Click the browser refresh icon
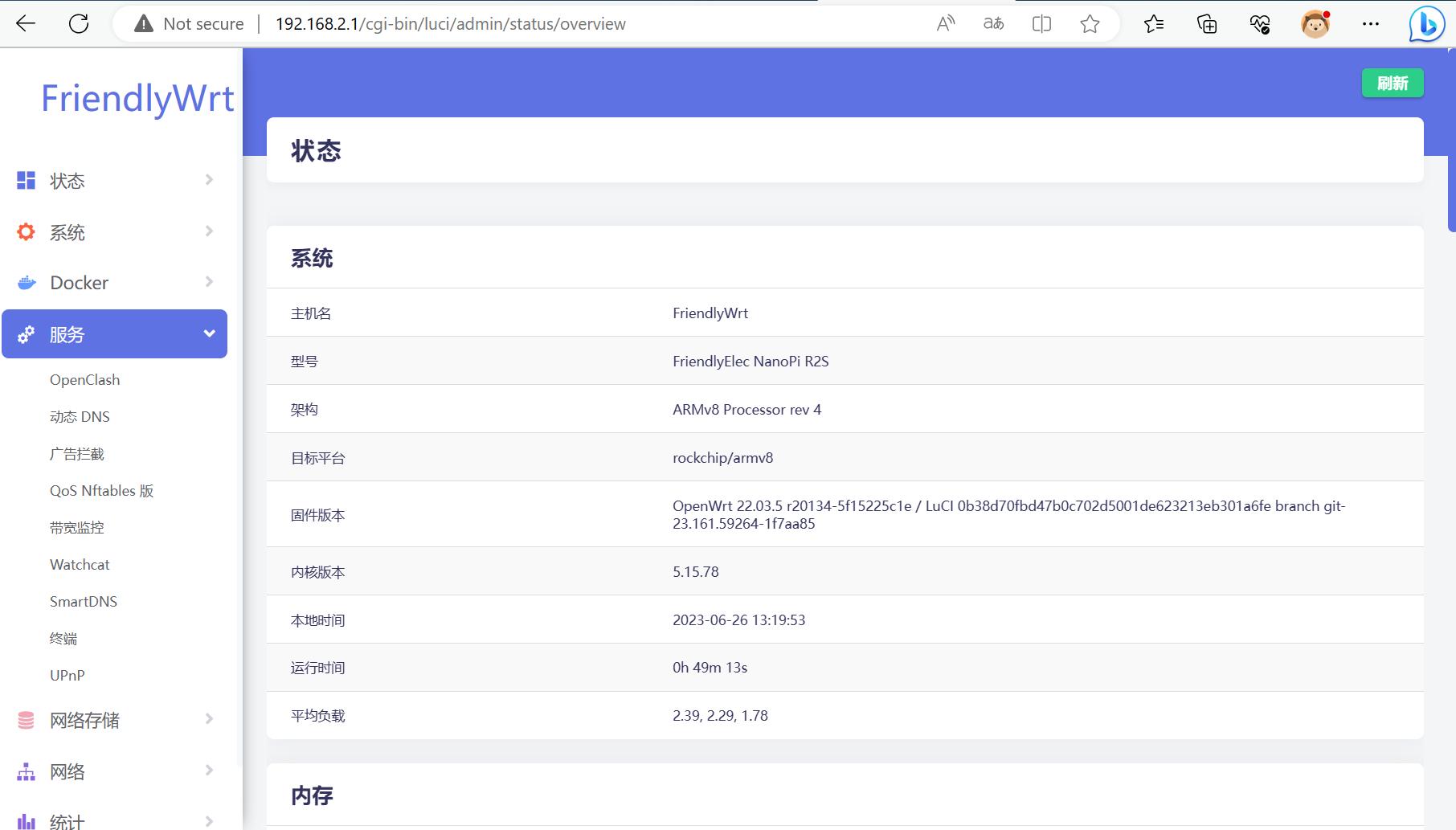The width and height of the screenshot is (1456, 830). click(79, 24)
